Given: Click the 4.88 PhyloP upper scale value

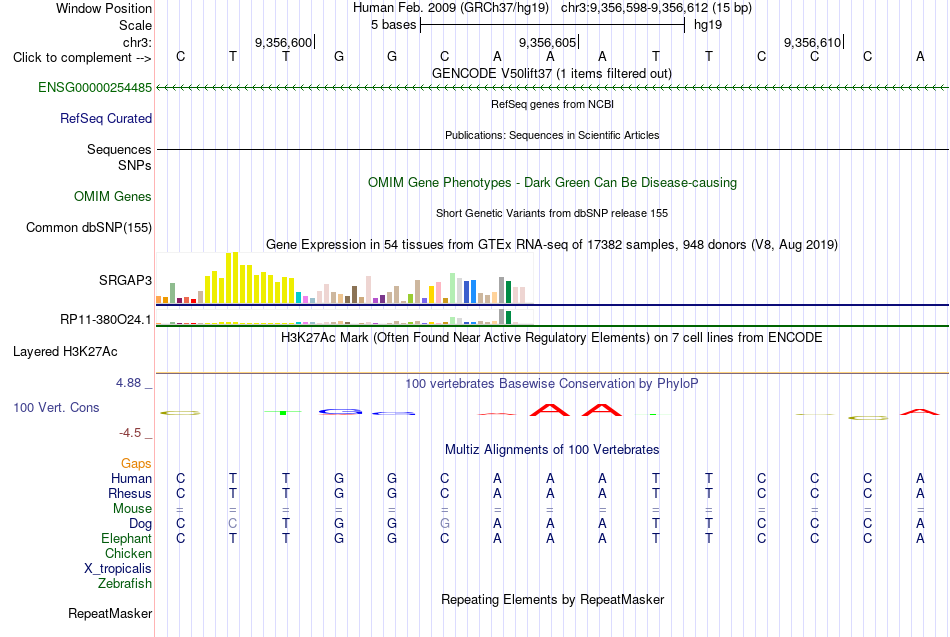Looking at the screenshot, I should (x=128, y=383).
